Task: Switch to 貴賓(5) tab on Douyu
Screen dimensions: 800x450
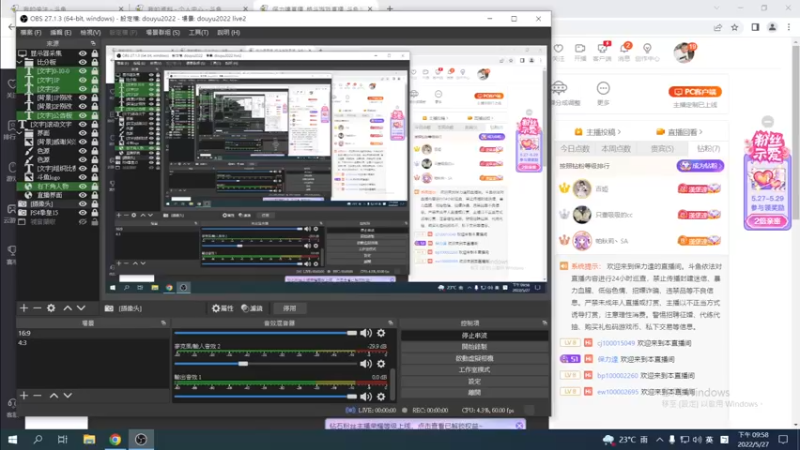Action: click(x=662, y=148)
